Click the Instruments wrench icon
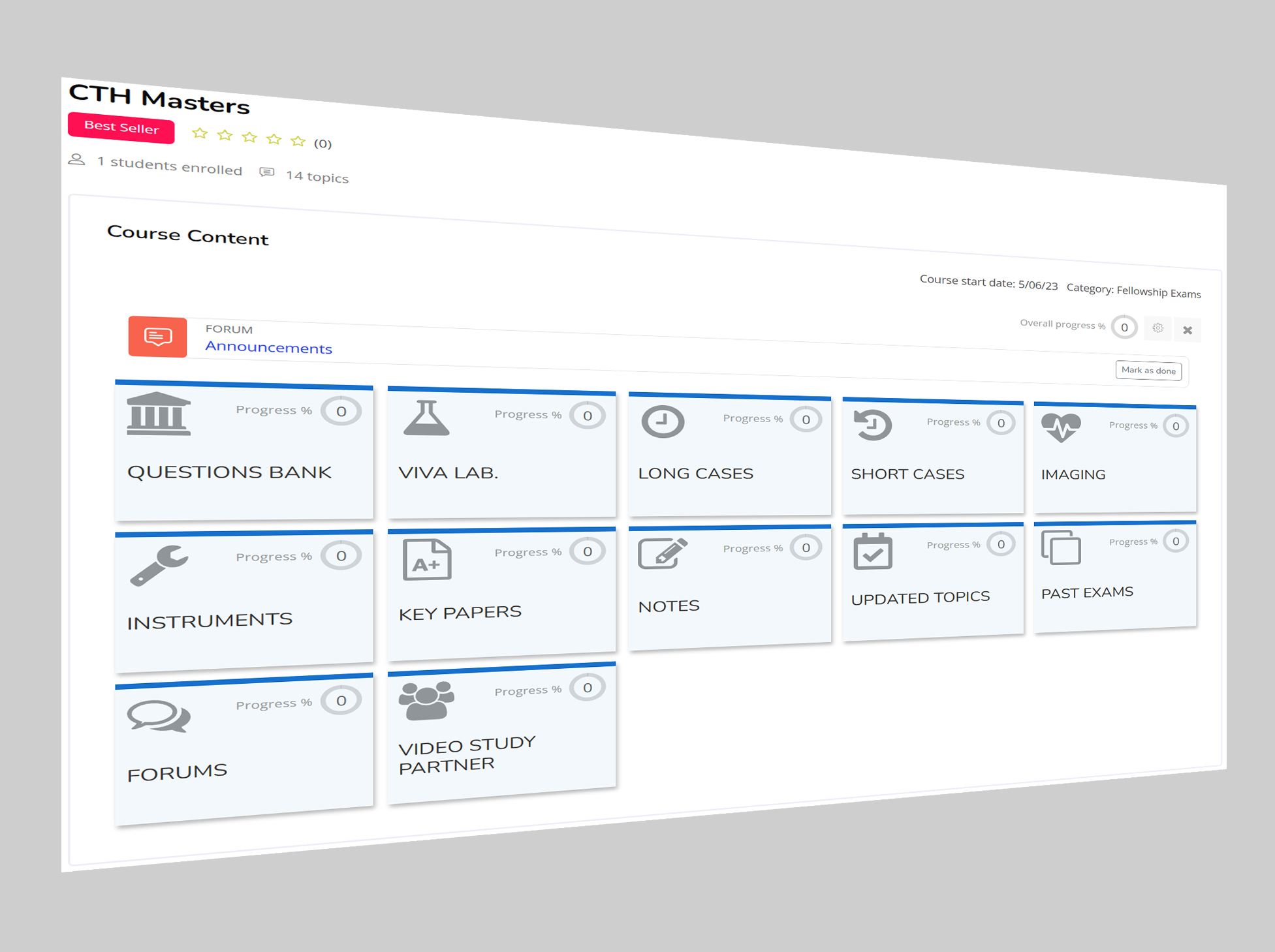Screen dimensions: 1275x952 click(159, 565)
